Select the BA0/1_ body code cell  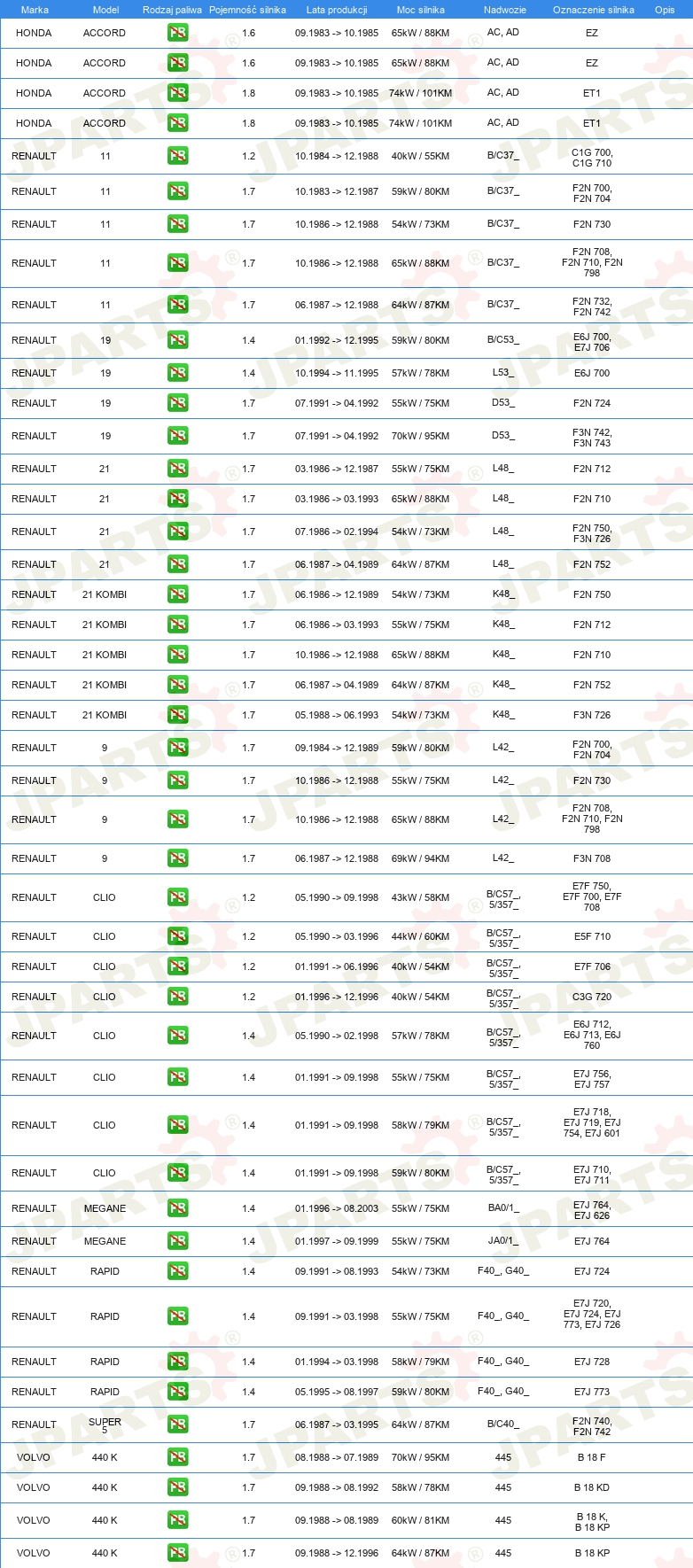pos(503,1207)
